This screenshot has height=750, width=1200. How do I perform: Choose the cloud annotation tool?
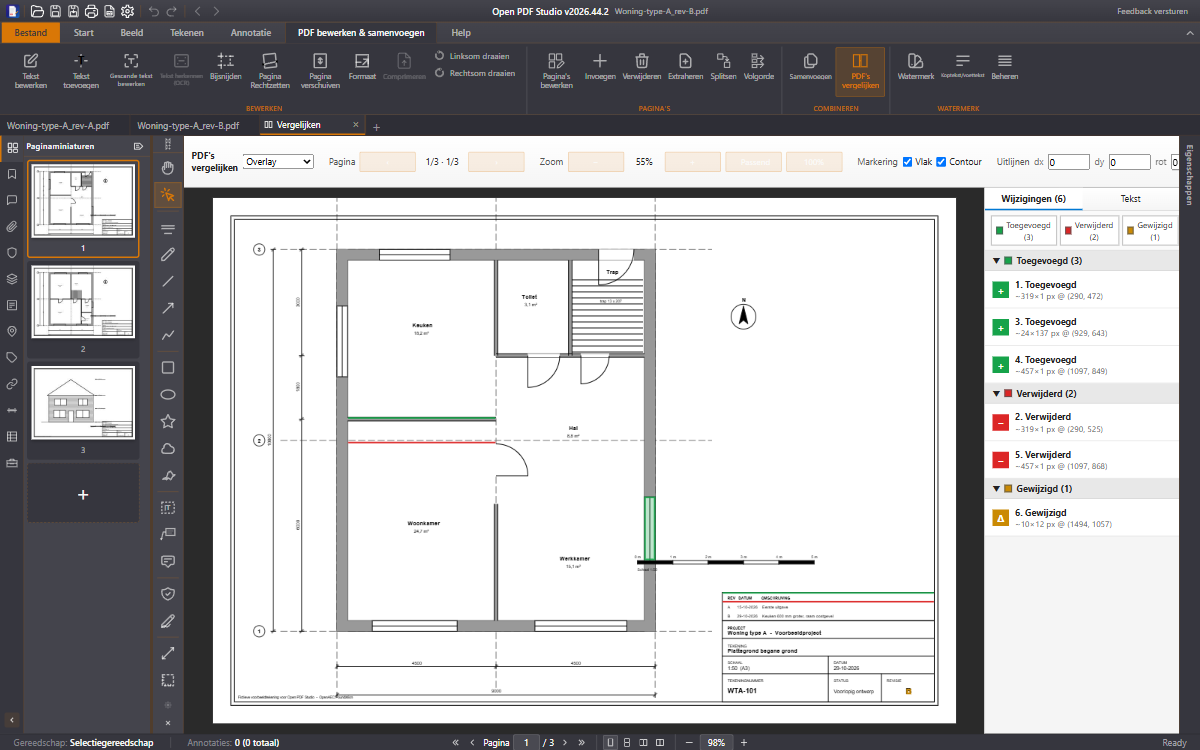coord(168,448)
